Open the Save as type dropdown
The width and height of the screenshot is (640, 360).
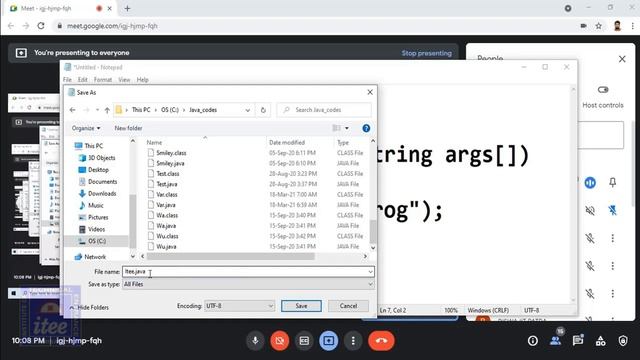click(x=248, y=284)
